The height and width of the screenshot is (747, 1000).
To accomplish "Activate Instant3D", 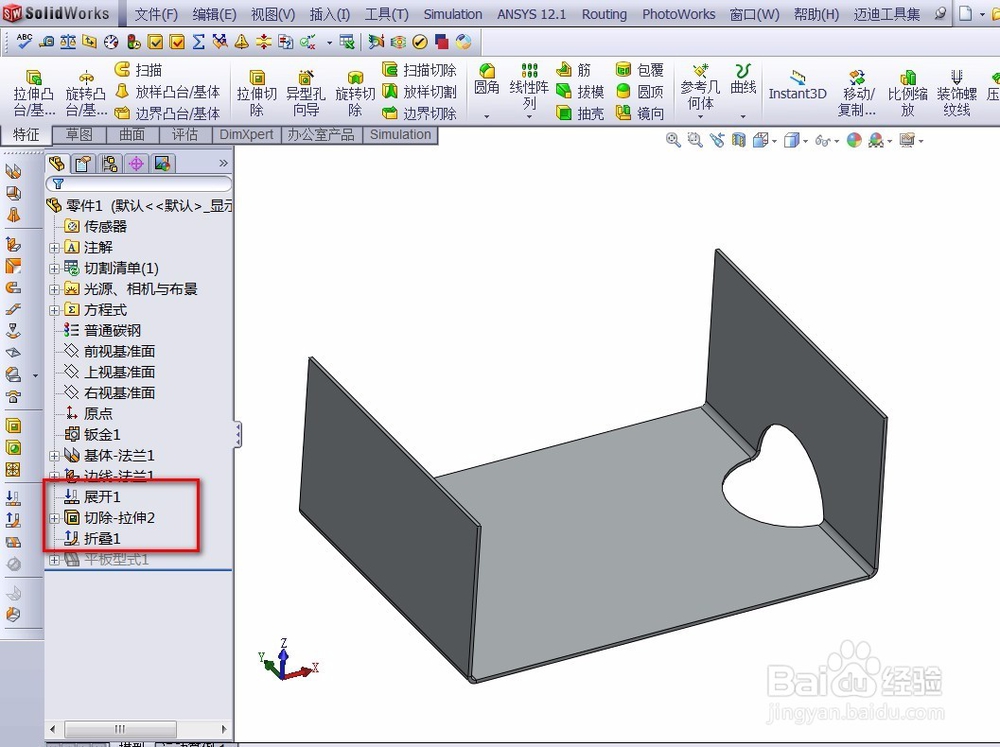I will (x=797, y=85).
